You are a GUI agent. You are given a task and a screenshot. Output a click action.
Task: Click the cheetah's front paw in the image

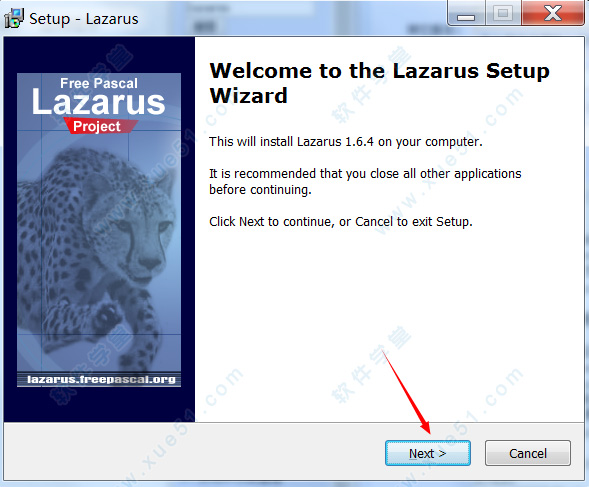pos(108,316)
